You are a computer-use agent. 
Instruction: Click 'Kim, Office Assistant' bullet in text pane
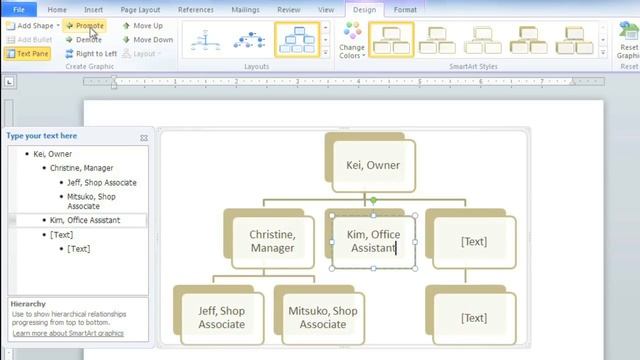[85, 220]
